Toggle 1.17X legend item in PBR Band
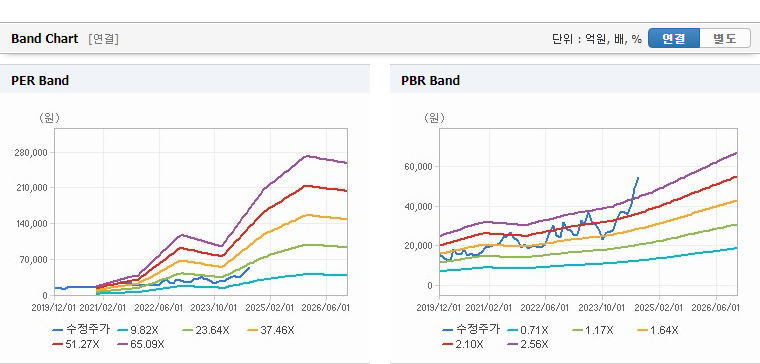Screen dimensions: 760x364 click(x=592, y=331)
